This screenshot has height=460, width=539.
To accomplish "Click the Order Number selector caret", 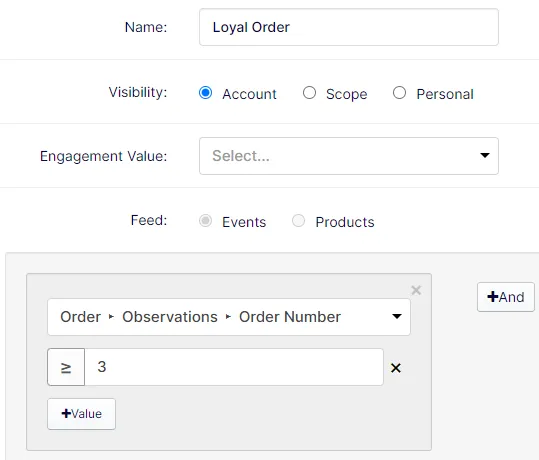I will click(x=397, y=316).
